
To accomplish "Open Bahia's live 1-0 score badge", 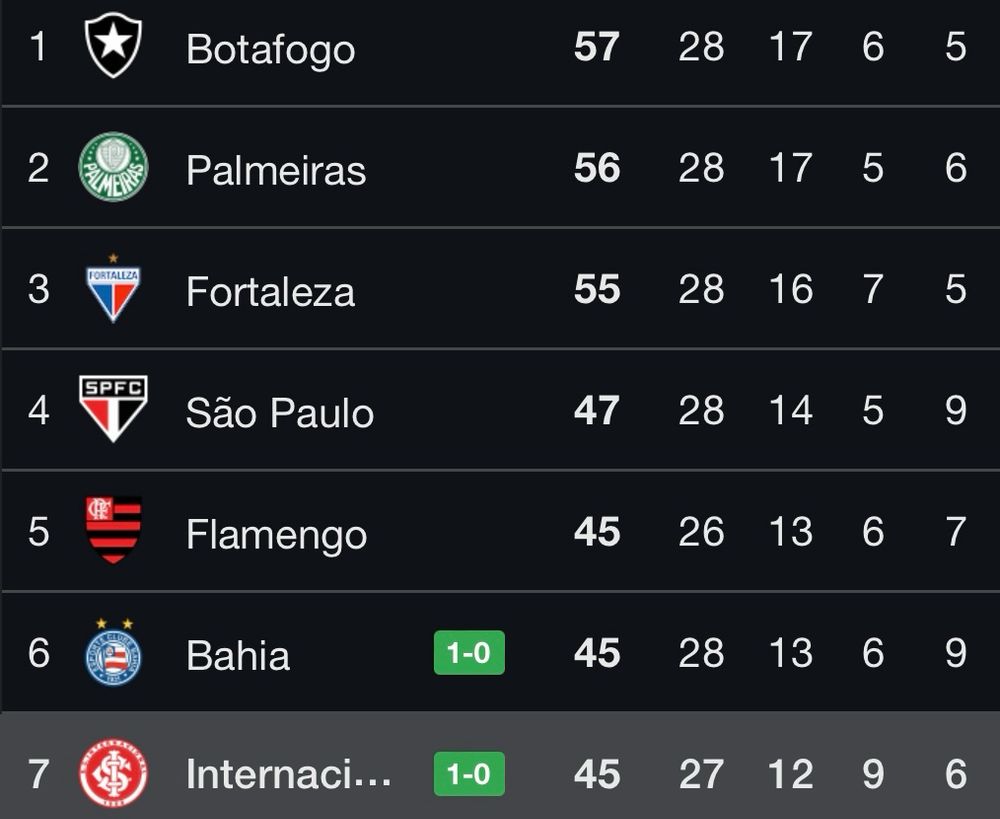I will click(x=469, y=653).
